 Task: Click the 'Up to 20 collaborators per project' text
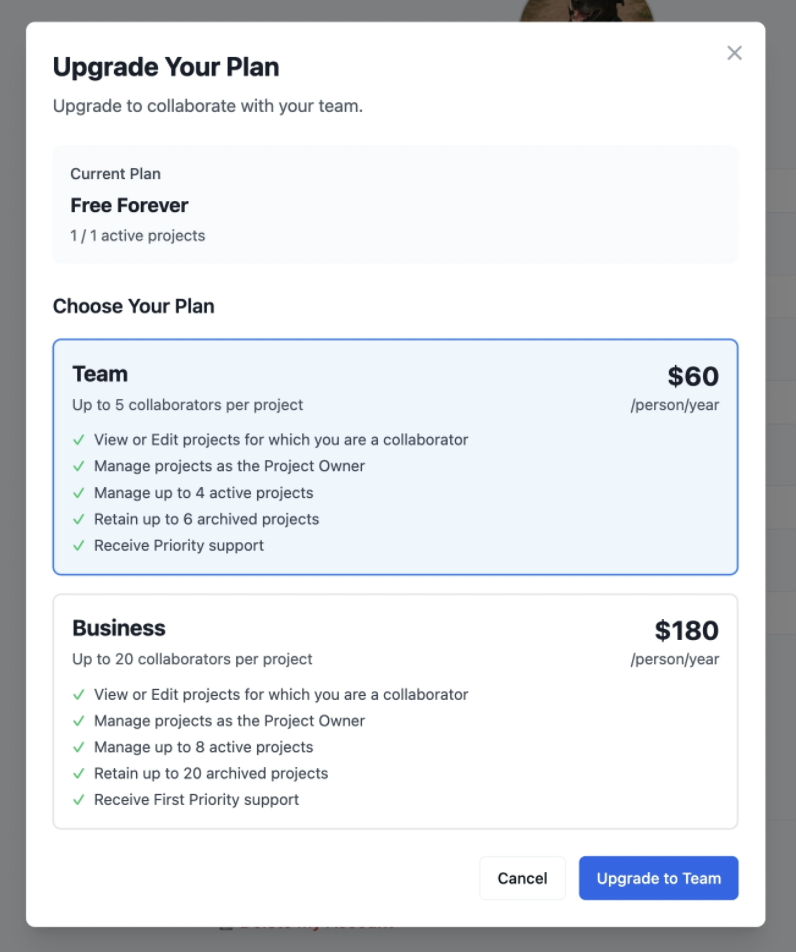tap(192, 659)
